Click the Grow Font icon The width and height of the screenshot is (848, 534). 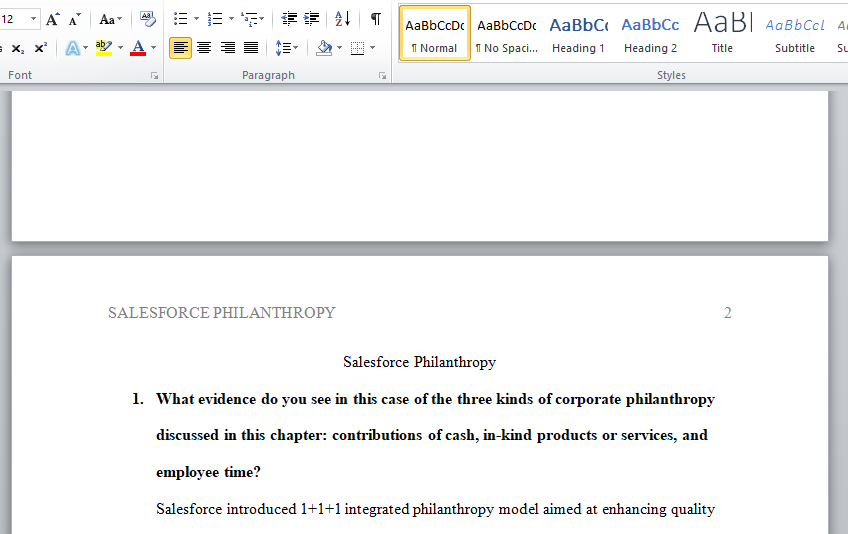pos(52,20)
